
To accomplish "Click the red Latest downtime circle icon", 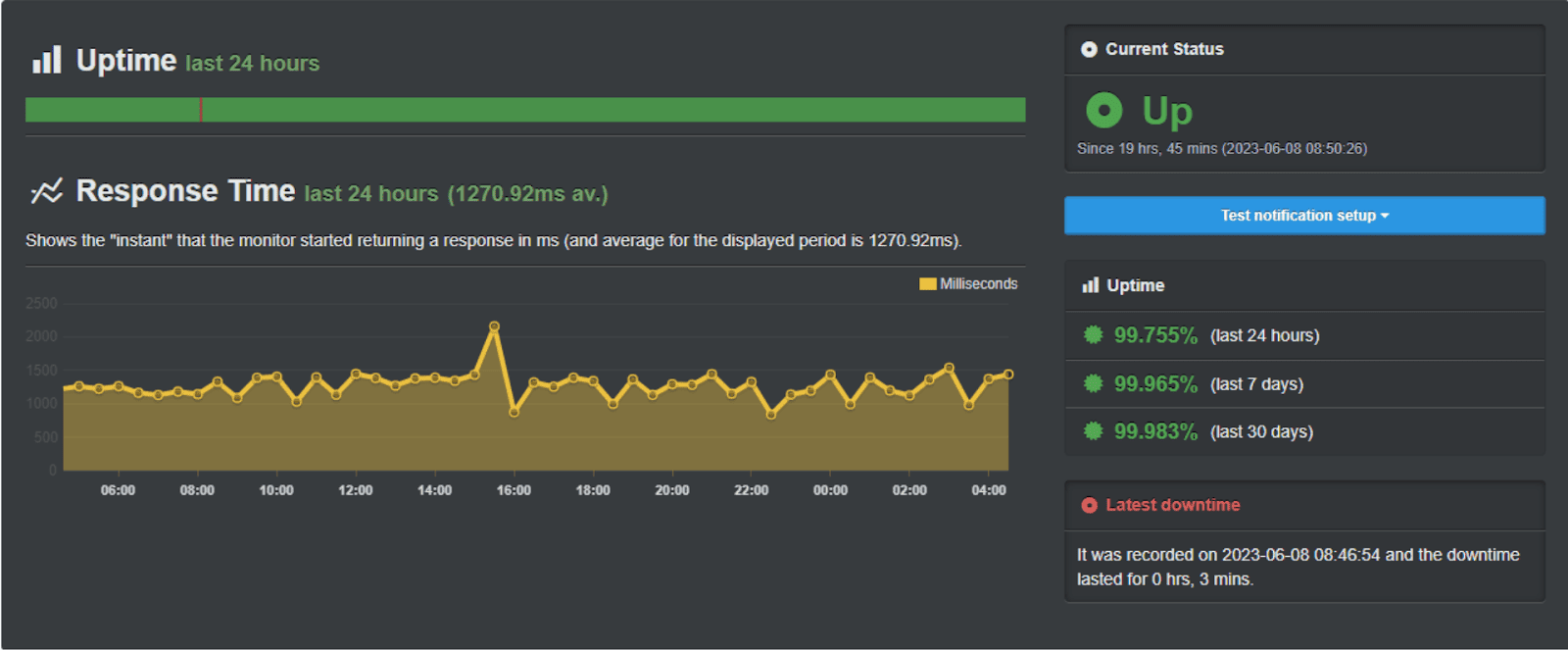I will pyautogui.click(x=1089, y=506).
